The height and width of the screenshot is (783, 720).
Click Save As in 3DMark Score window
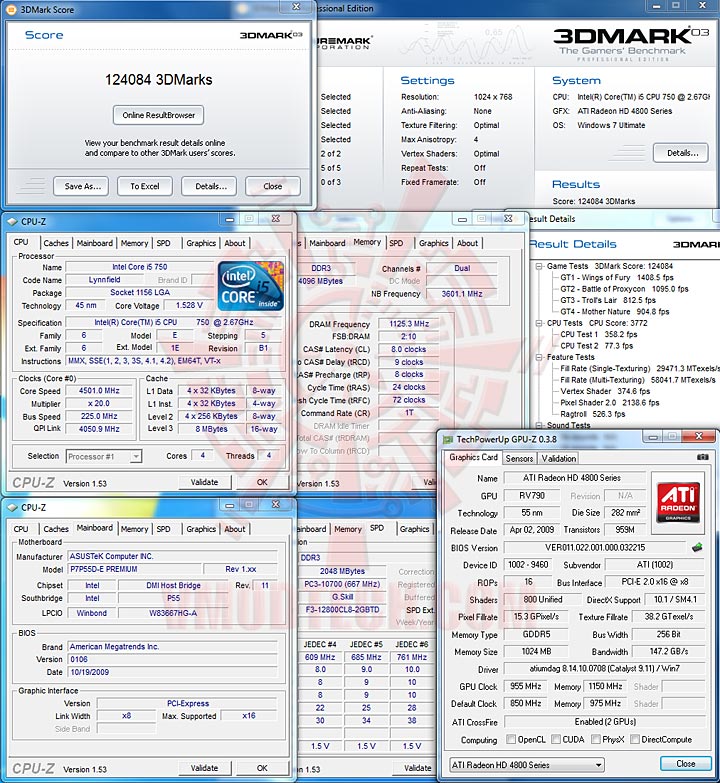pos(83,186)
